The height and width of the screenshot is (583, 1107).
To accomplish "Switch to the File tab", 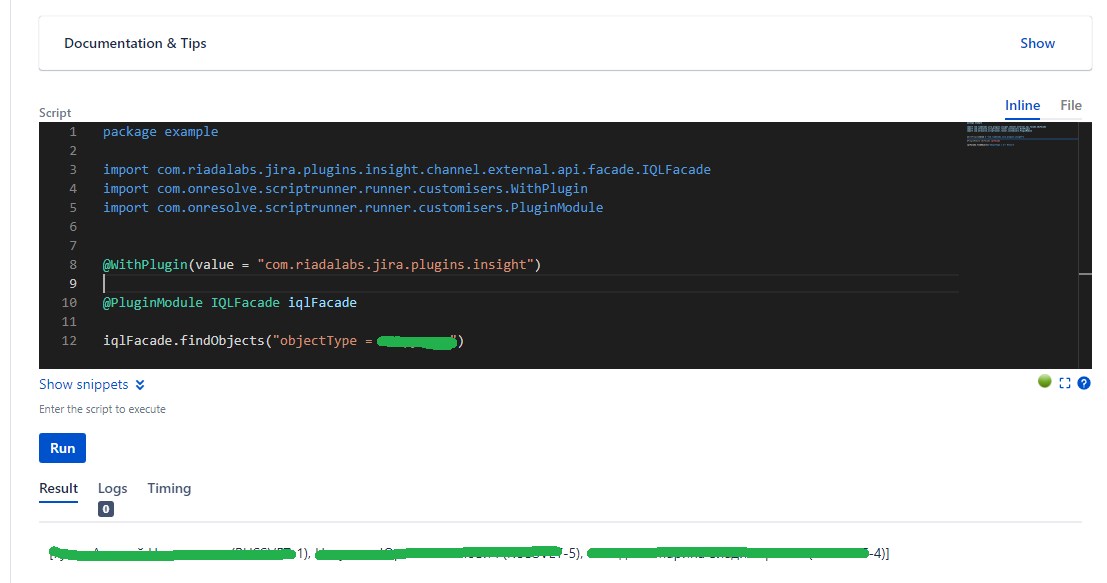I will 1070,105.
